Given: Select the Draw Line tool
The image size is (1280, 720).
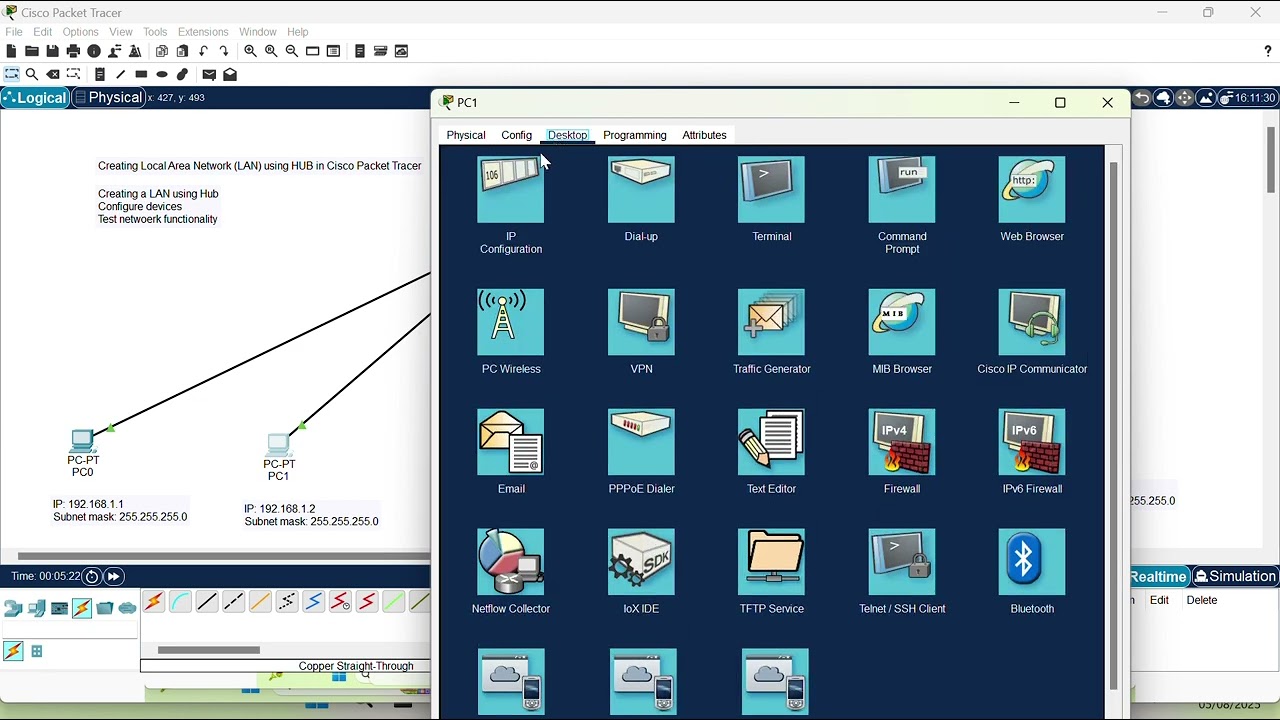Looking at the screenshot, I should [x=121, y=74].
